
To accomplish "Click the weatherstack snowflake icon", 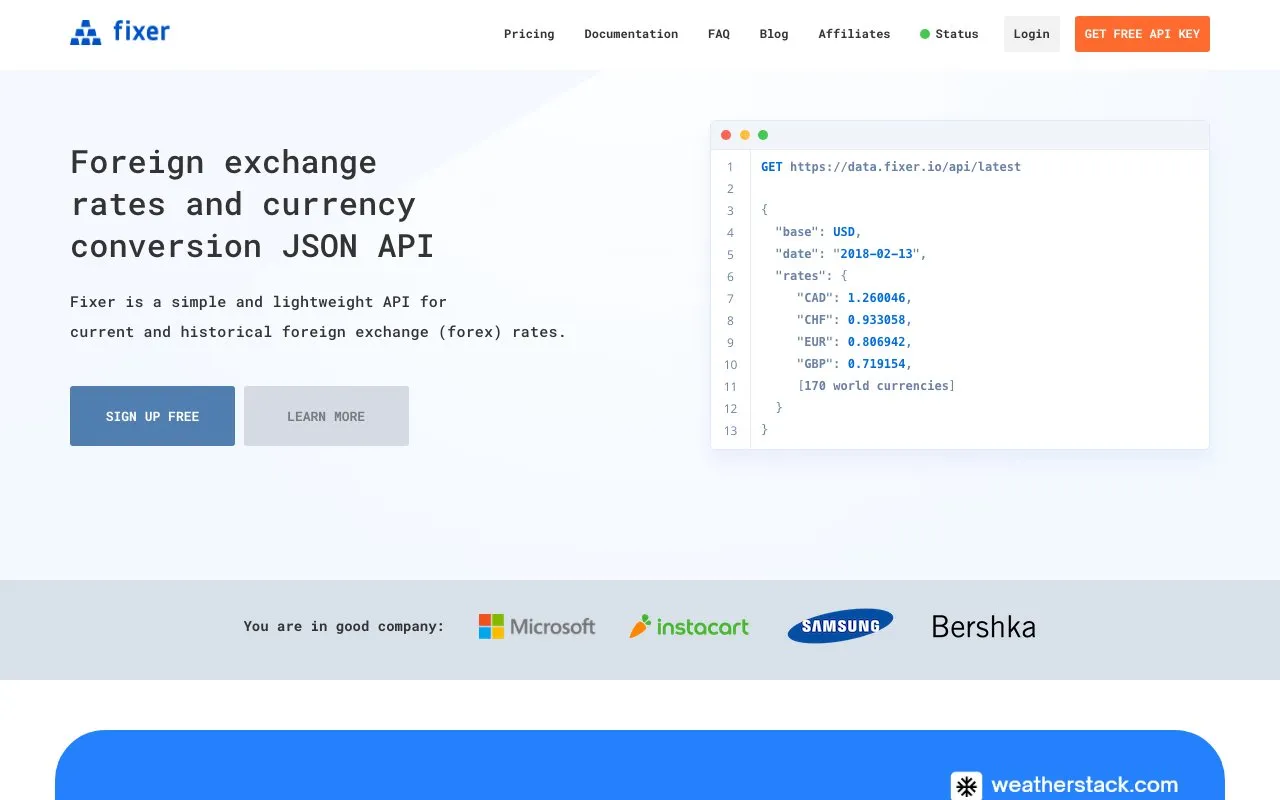I will pyautogui.click(x=966, y=786).
